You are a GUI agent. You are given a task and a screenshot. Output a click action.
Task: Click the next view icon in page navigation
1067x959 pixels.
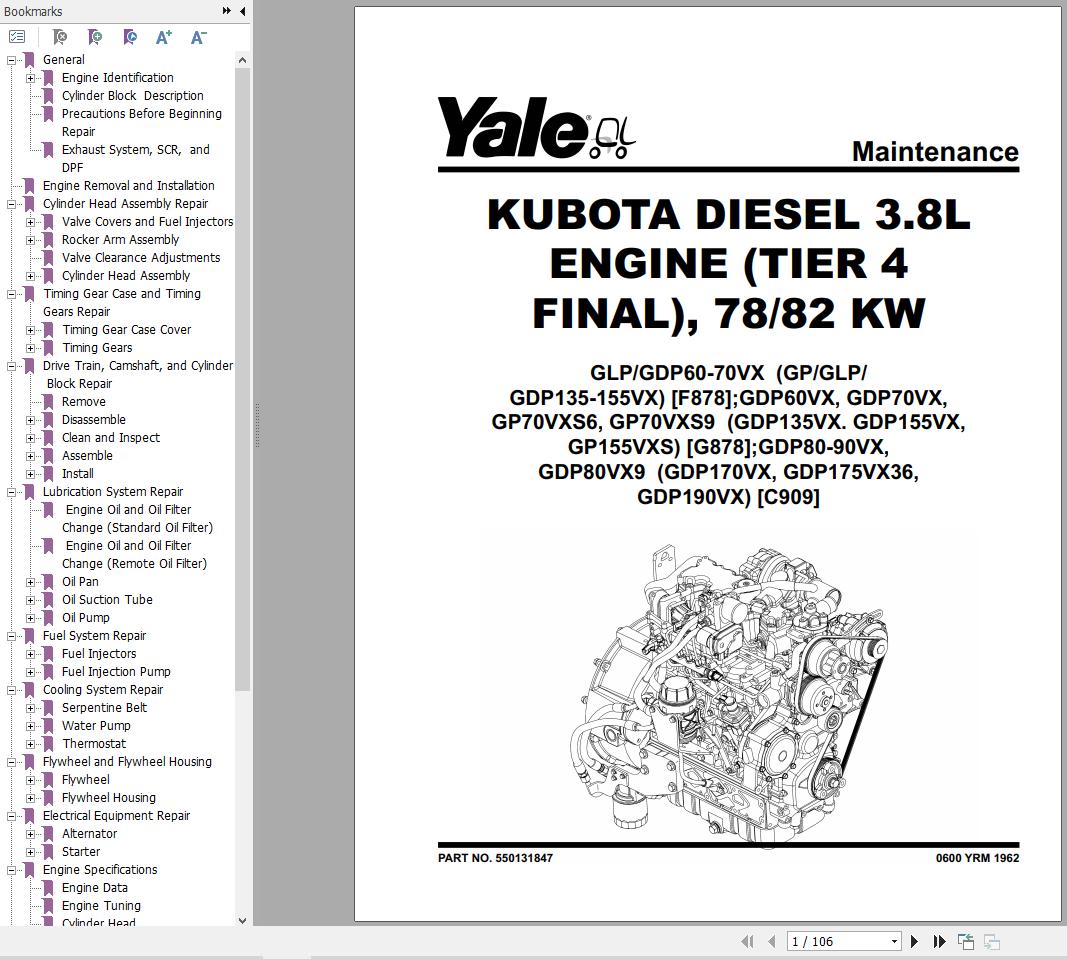pos(991,941)
